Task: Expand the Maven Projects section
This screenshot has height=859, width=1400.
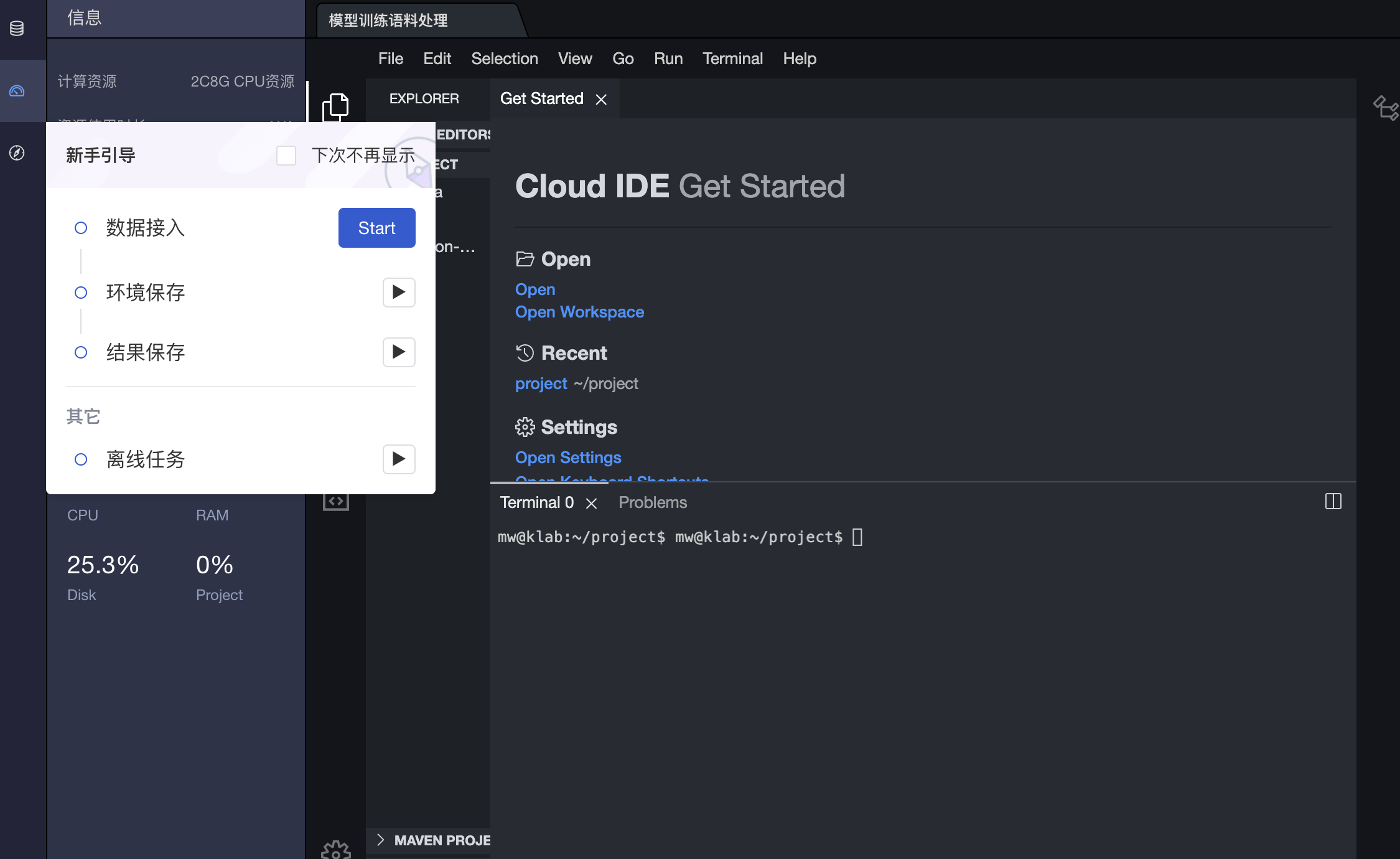Action: tap(436, 840)
